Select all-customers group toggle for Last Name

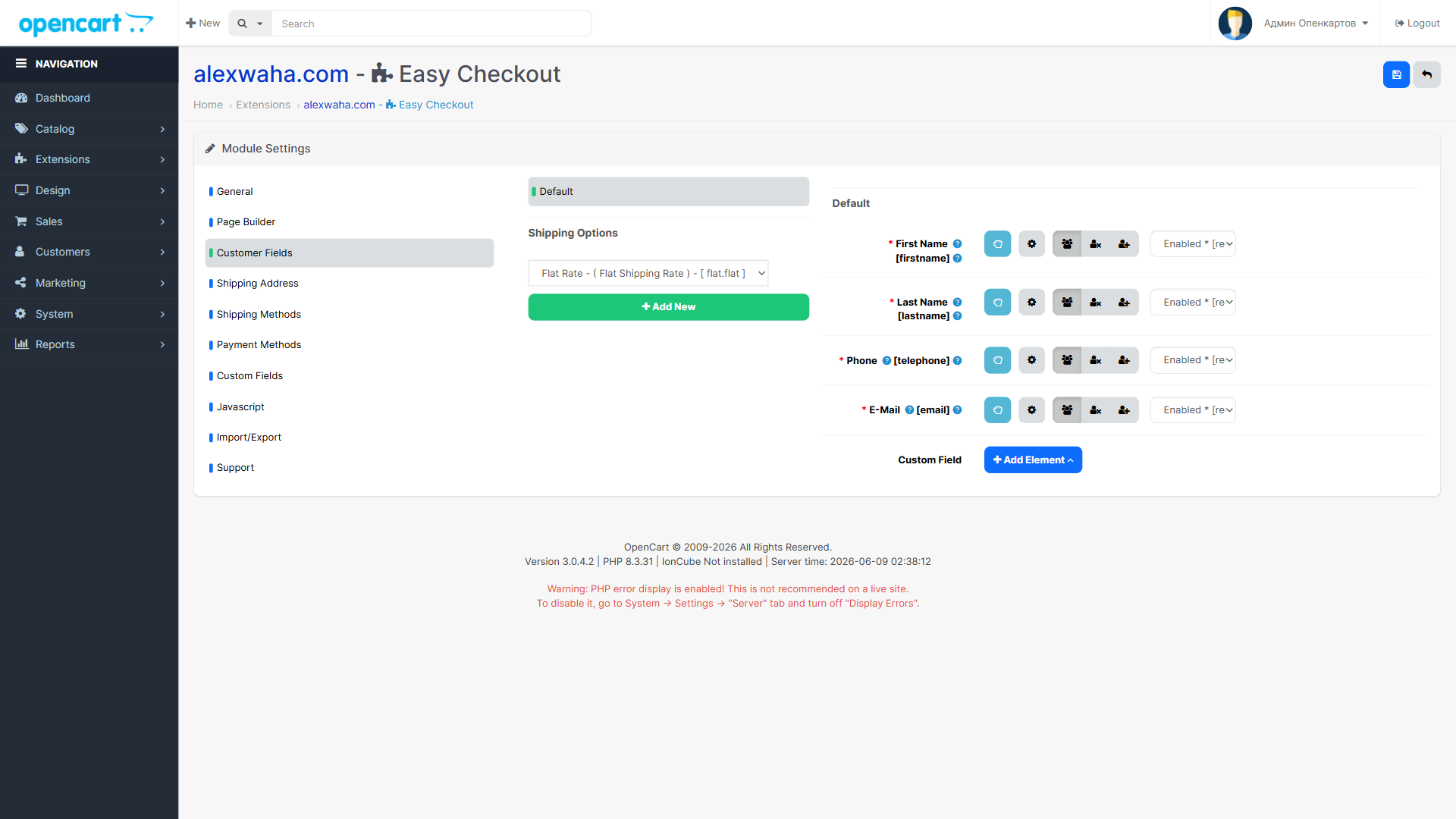(x=1067, y=303)
